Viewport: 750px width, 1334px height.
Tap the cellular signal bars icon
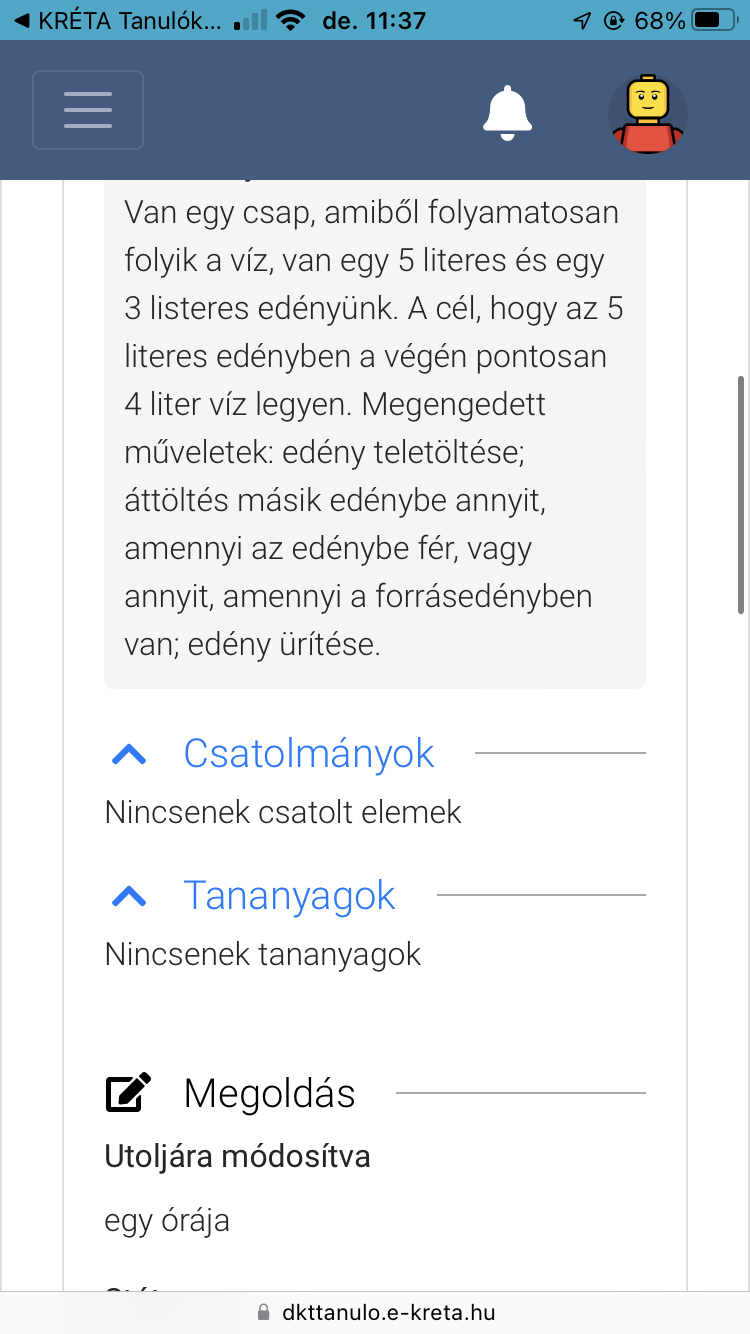click(x=249, y=20)
